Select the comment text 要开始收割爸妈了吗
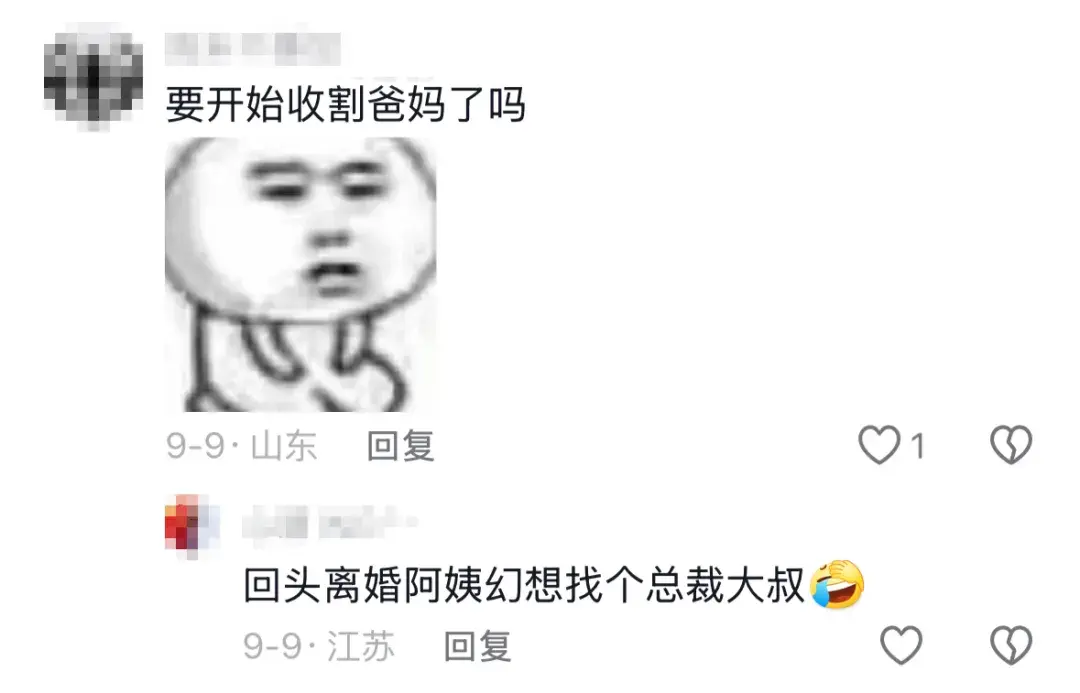 tap(346, 105)
